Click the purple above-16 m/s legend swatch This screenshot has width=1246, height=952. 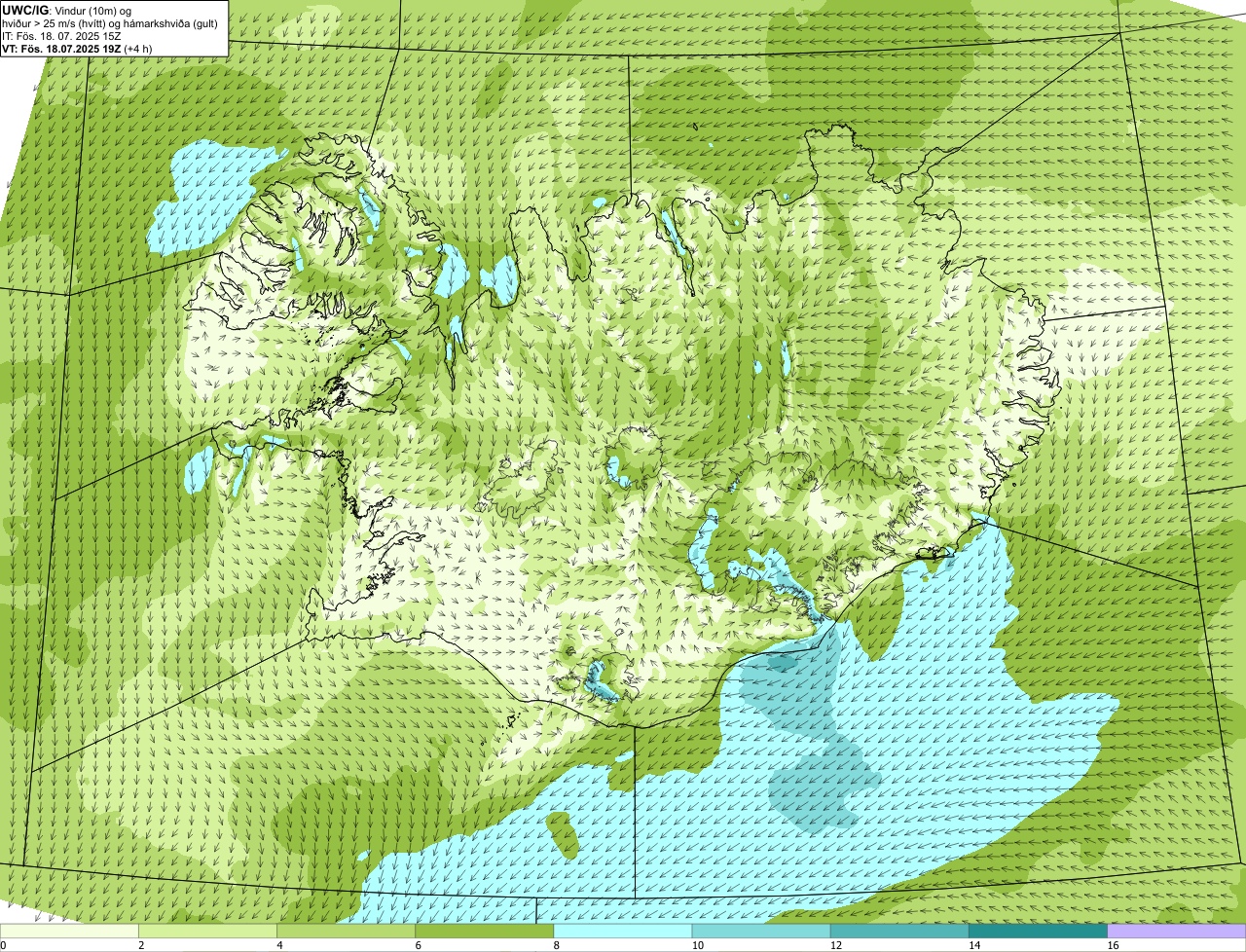tap(1176, 932)
